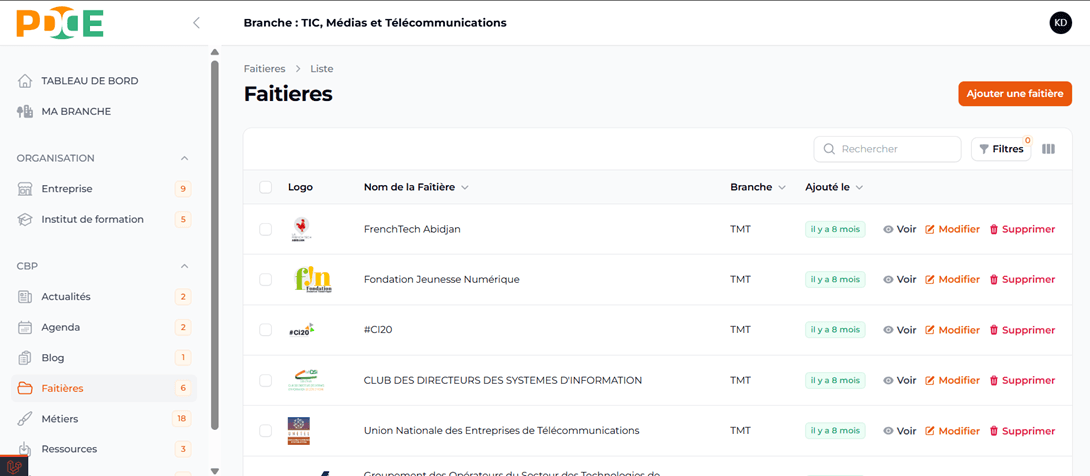Go to Entreprise in the sidebar

[66, 189]
